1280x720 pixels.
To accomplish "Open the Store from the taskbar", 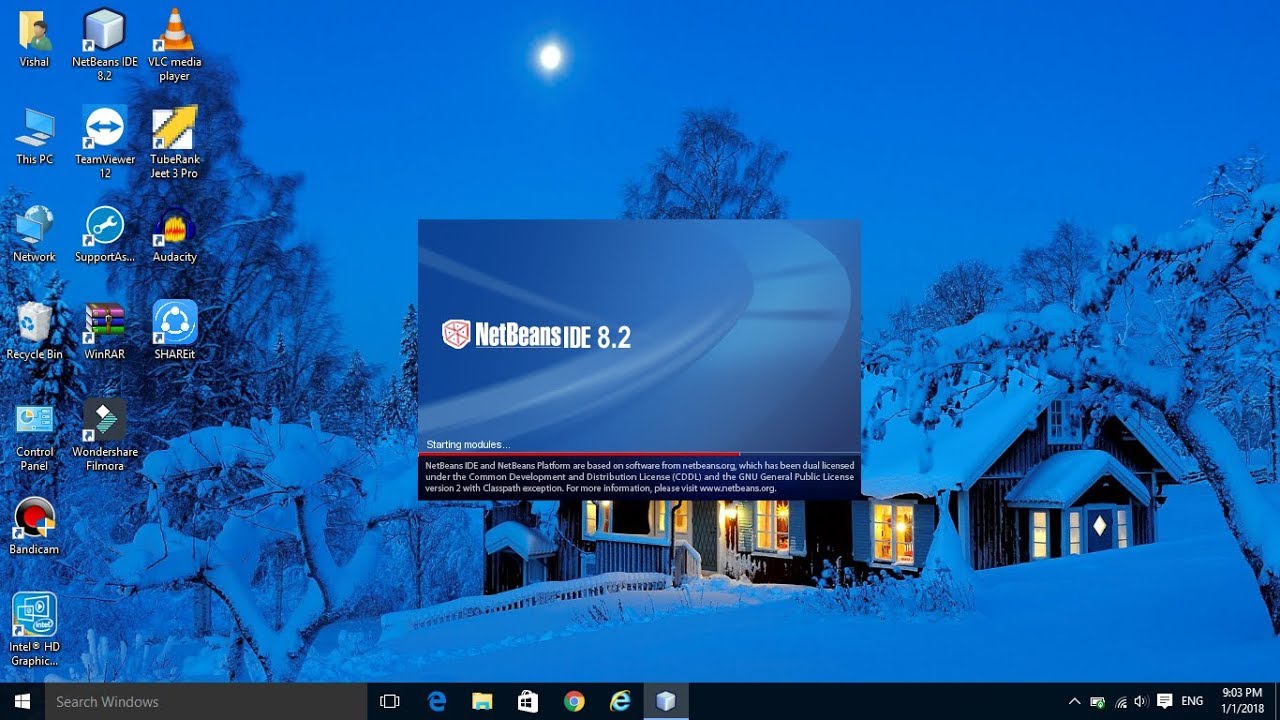I will (528, 701).
